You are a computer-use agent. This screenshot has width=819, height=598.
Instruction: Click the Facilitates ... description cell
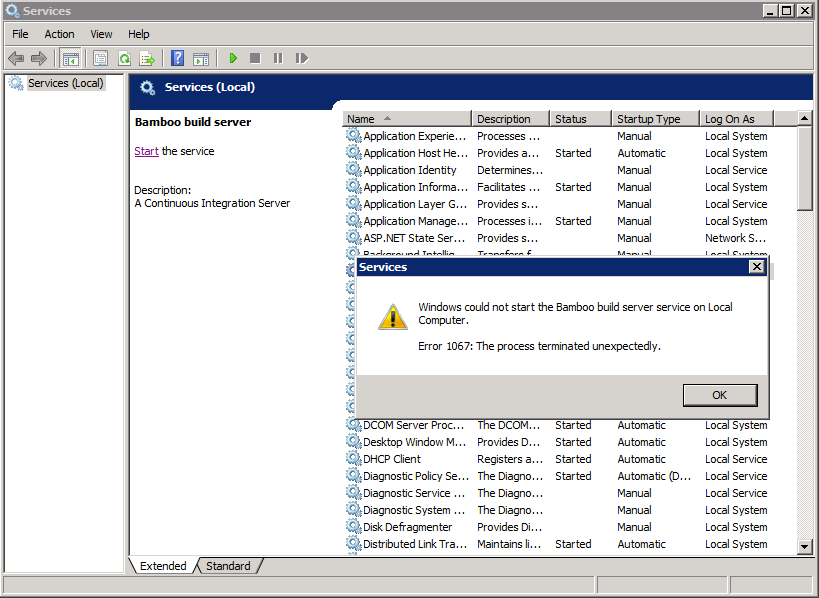click(508, 186)
